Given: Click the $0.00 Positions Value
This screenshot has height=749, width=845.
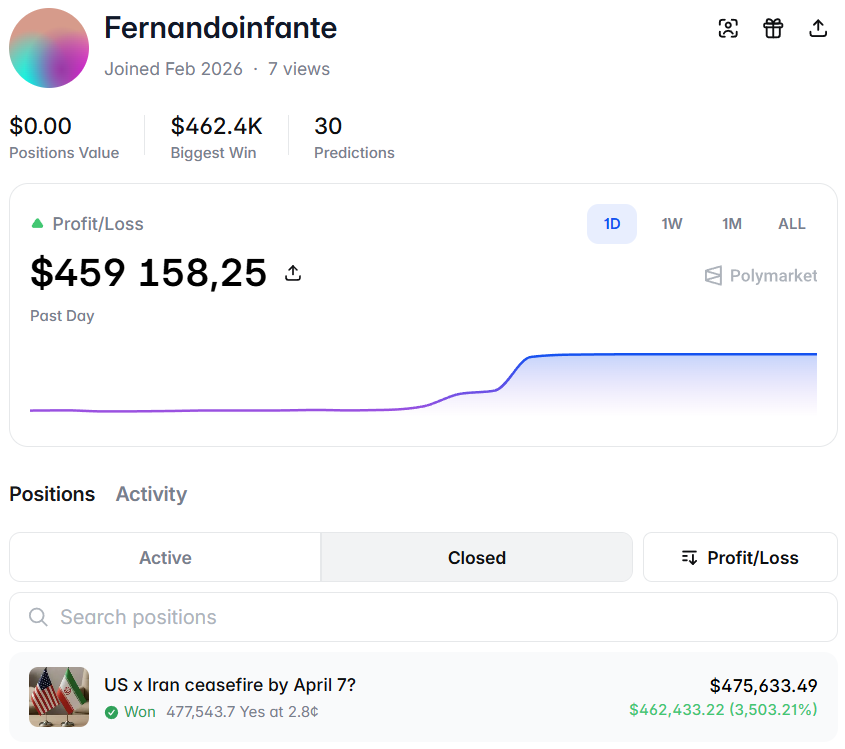Looking at the screenshot, I should point(40,126).
